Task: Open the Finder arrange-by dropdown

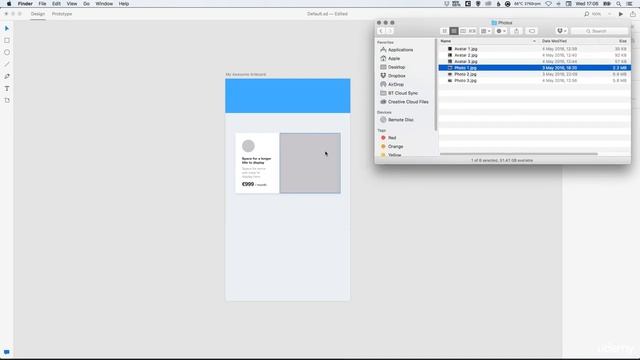Action: (x=486, y=31)
